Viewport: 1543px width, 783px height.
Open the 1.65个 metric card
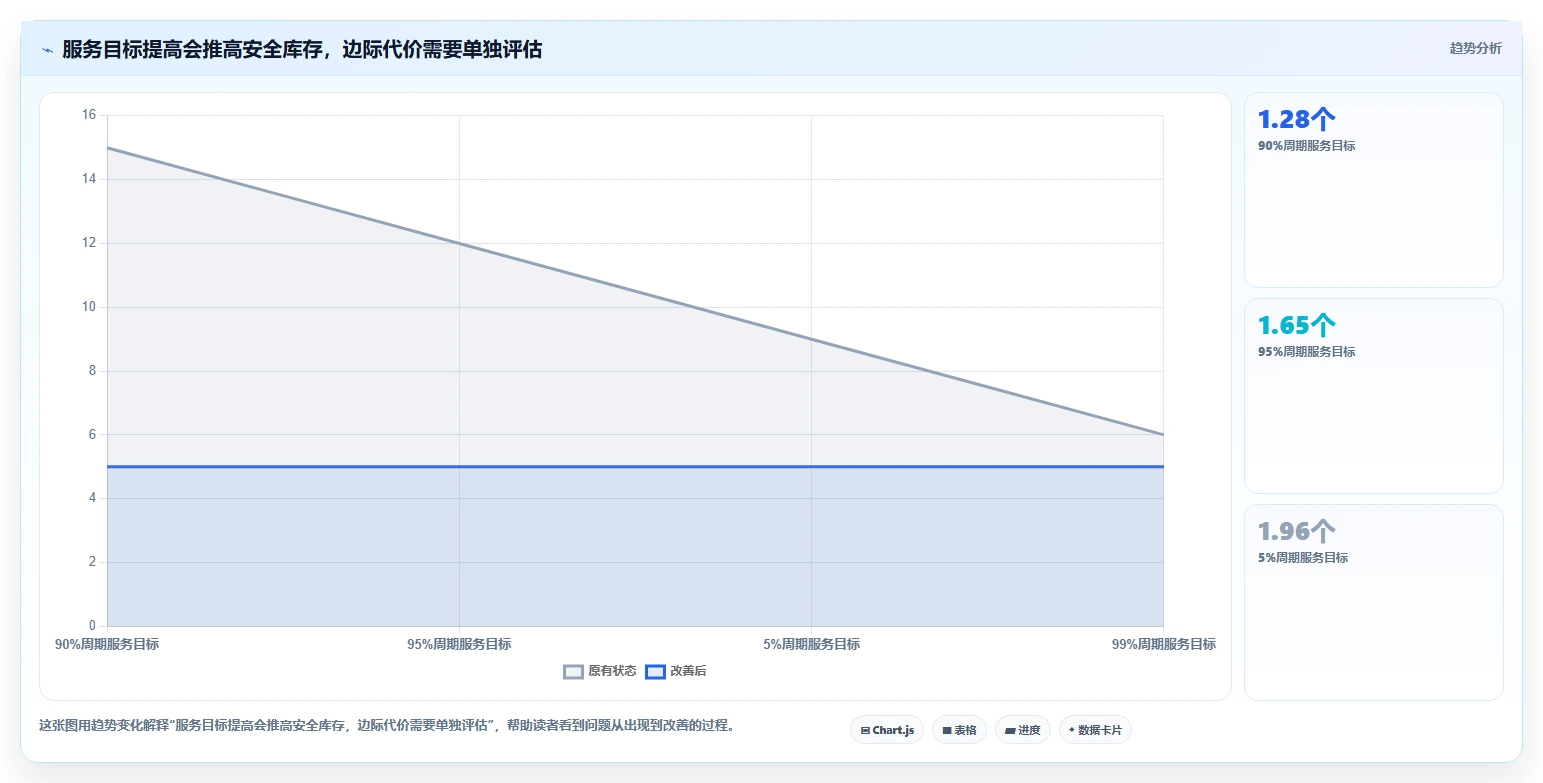click(1373, 396)
